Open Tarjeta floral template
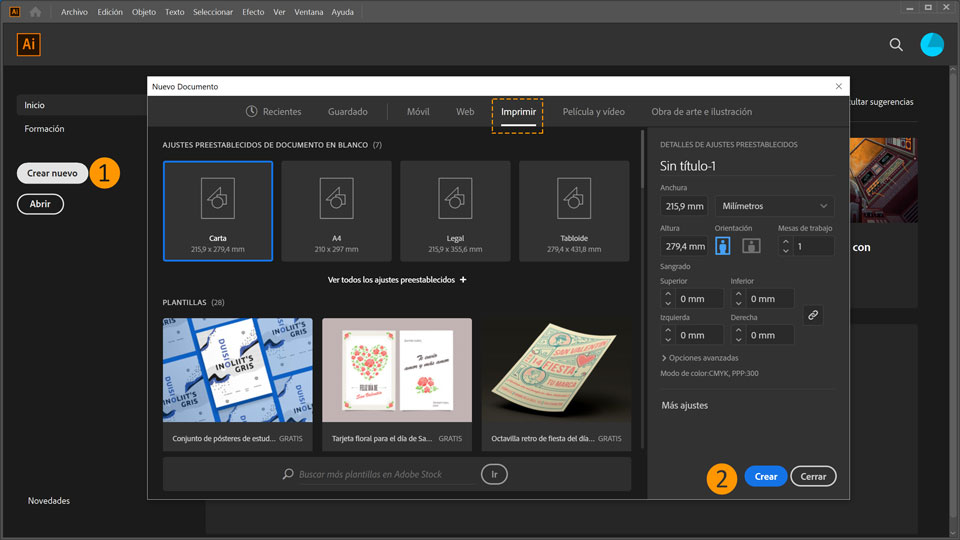The width and height of the screenshot is (960, 540). coord(397,384)
